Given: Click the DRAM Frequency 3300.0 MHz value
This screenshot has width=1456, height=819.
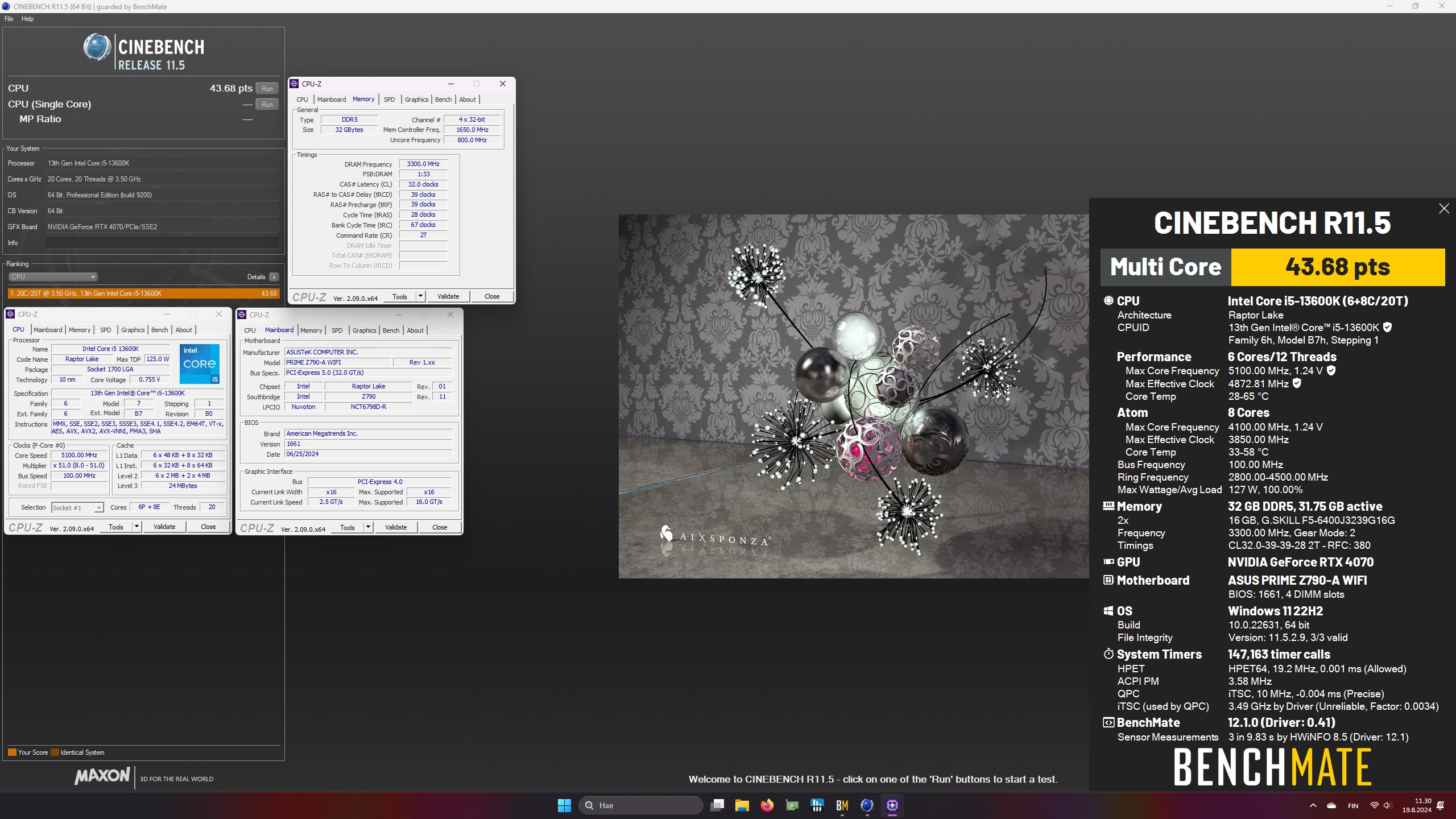Looking at the screenshot, I should click(423, 164).
